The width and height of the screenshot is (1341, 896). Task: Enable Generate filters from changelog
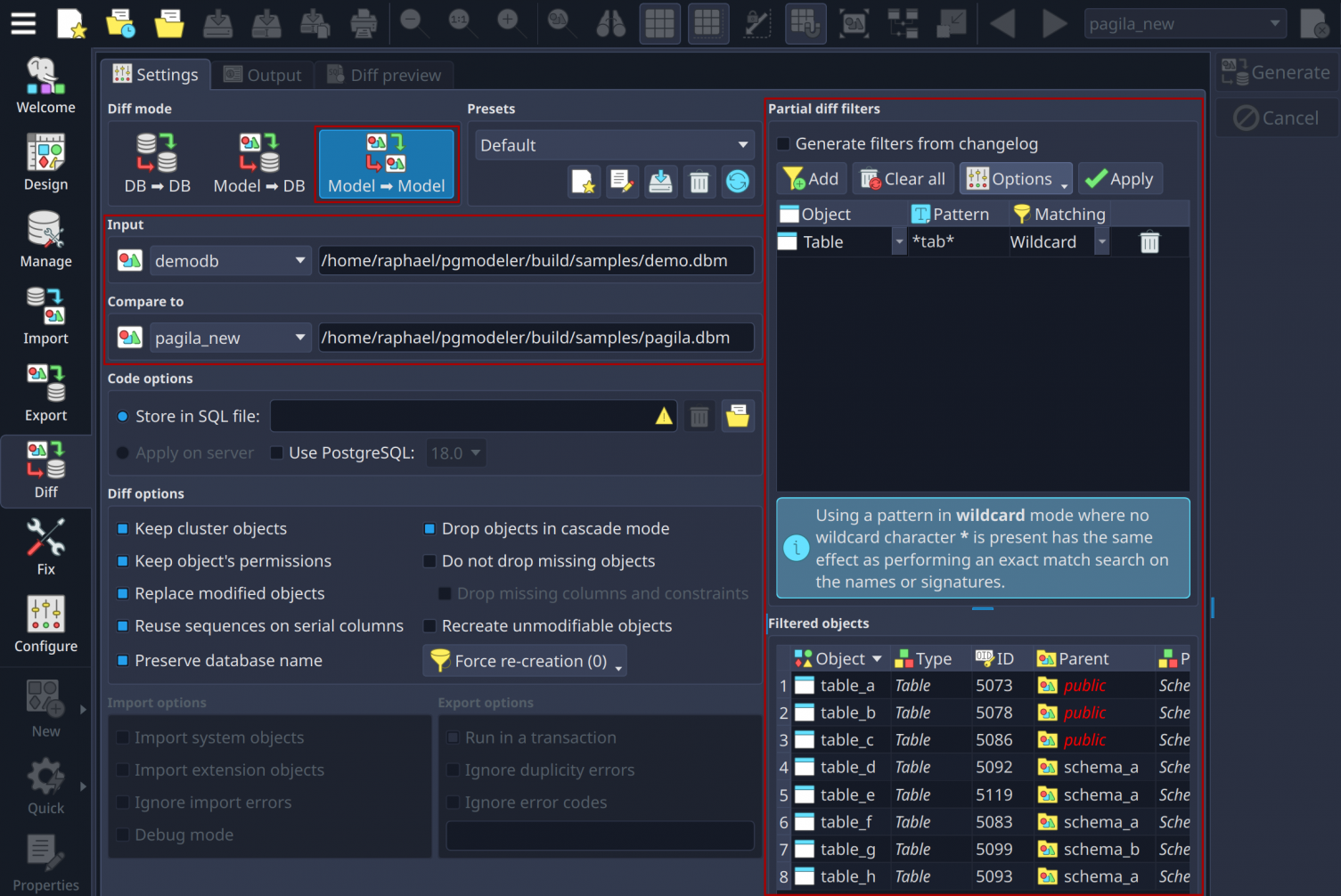[x=784, y=144]
